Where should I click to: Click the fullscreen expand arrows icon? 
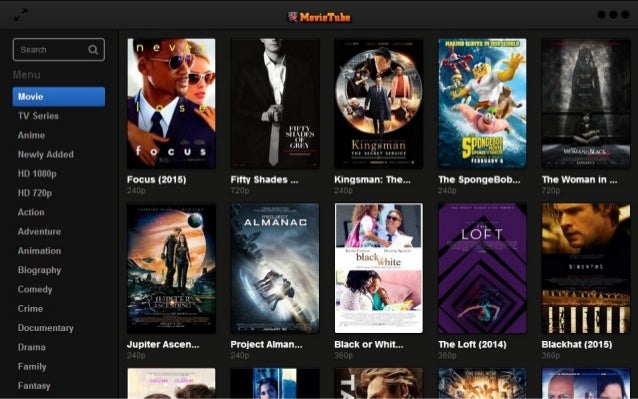21,15
